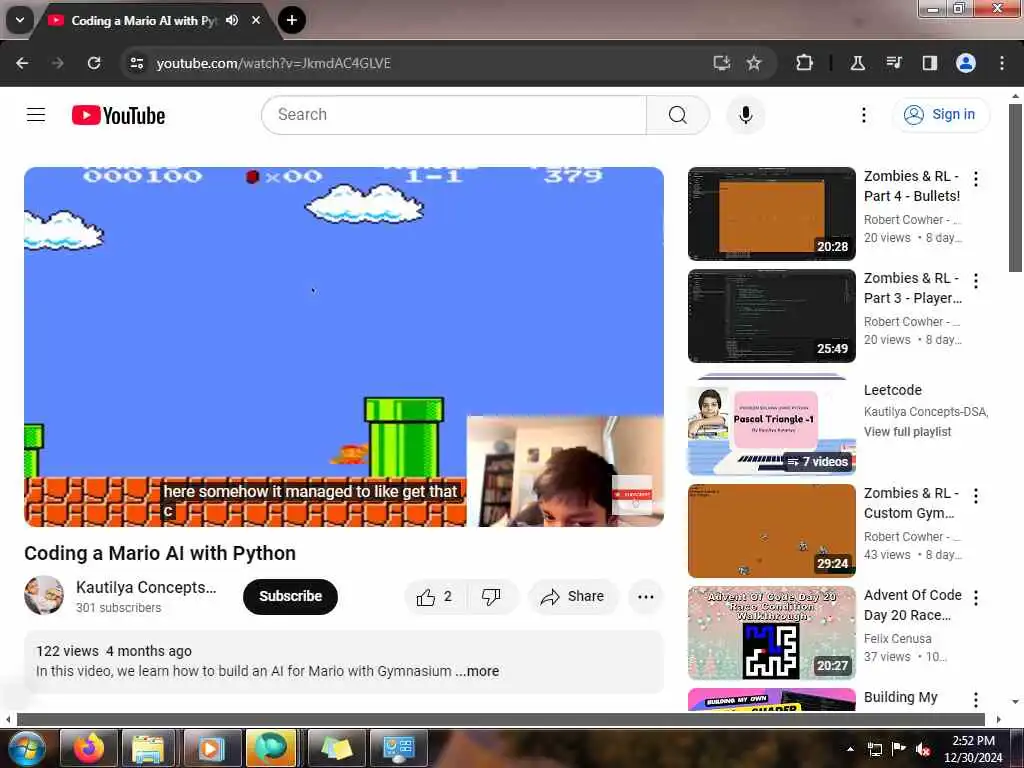Click the address bar URL
The width and height of the screenshot is (1024, 768).
click(273, 63)
